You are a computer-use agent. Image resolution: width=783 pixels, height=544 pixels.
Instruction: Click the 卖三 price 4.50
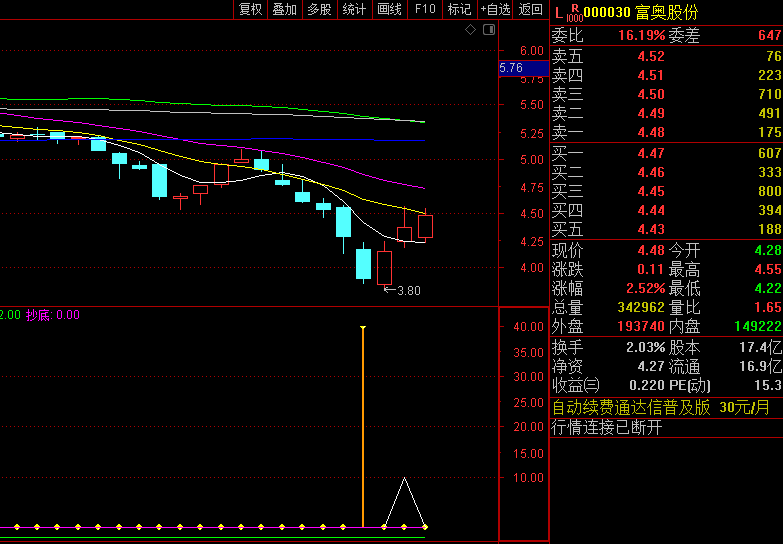coord(651,94)
